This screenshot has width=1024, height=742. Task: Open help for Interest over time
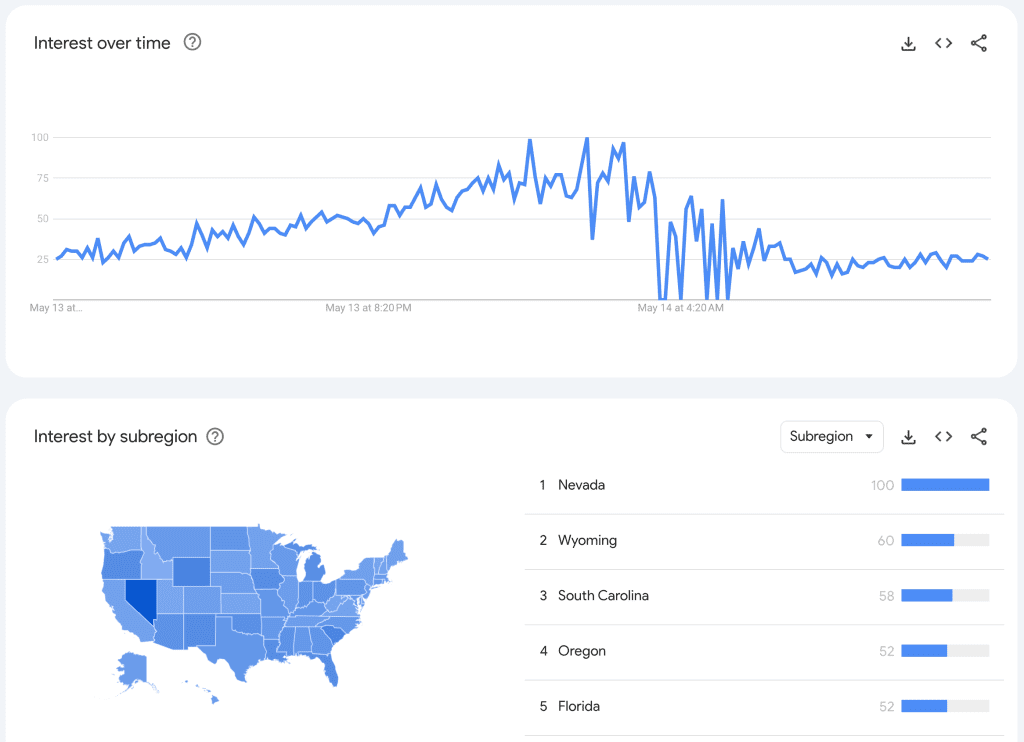193,42
